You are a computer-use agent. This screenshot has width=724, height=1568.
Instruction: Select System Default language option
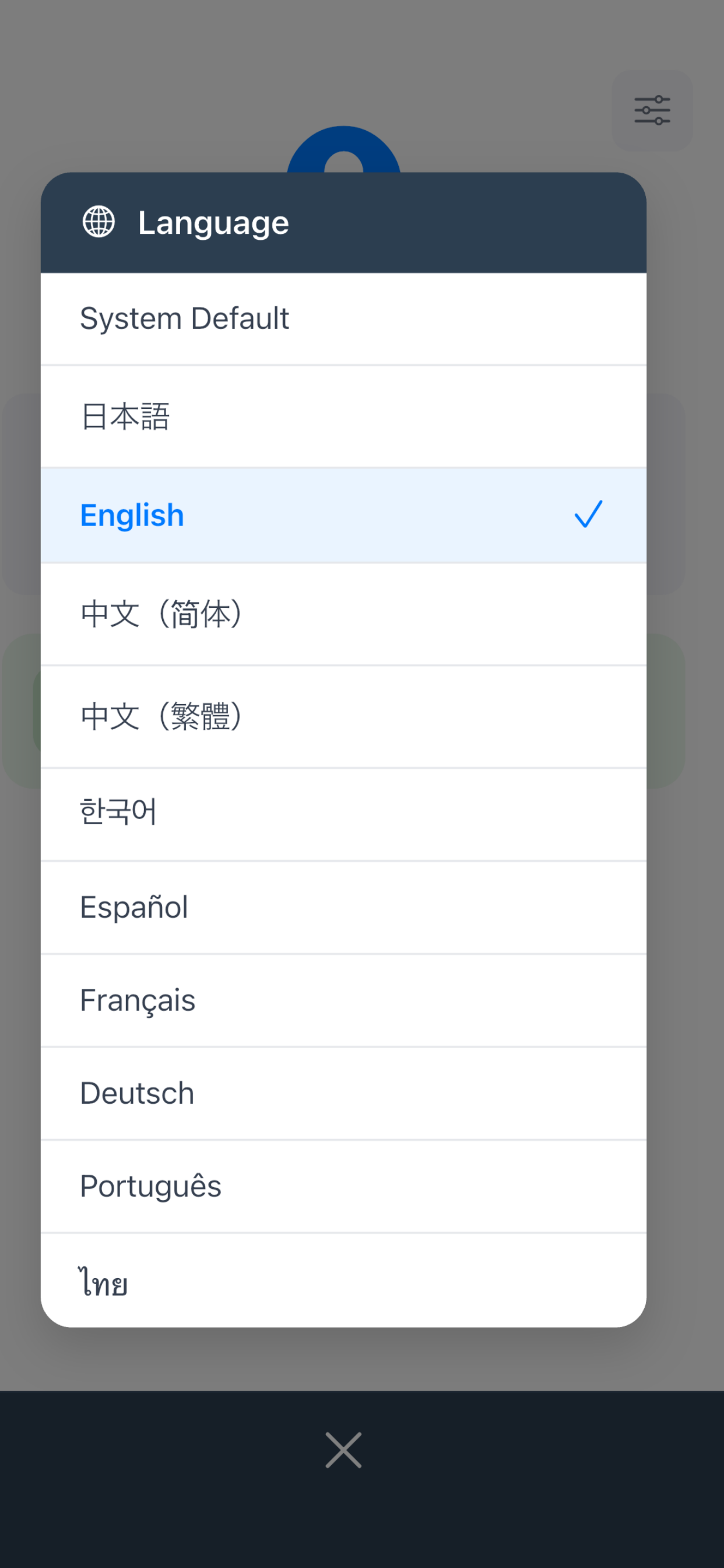tap(184, 318)
